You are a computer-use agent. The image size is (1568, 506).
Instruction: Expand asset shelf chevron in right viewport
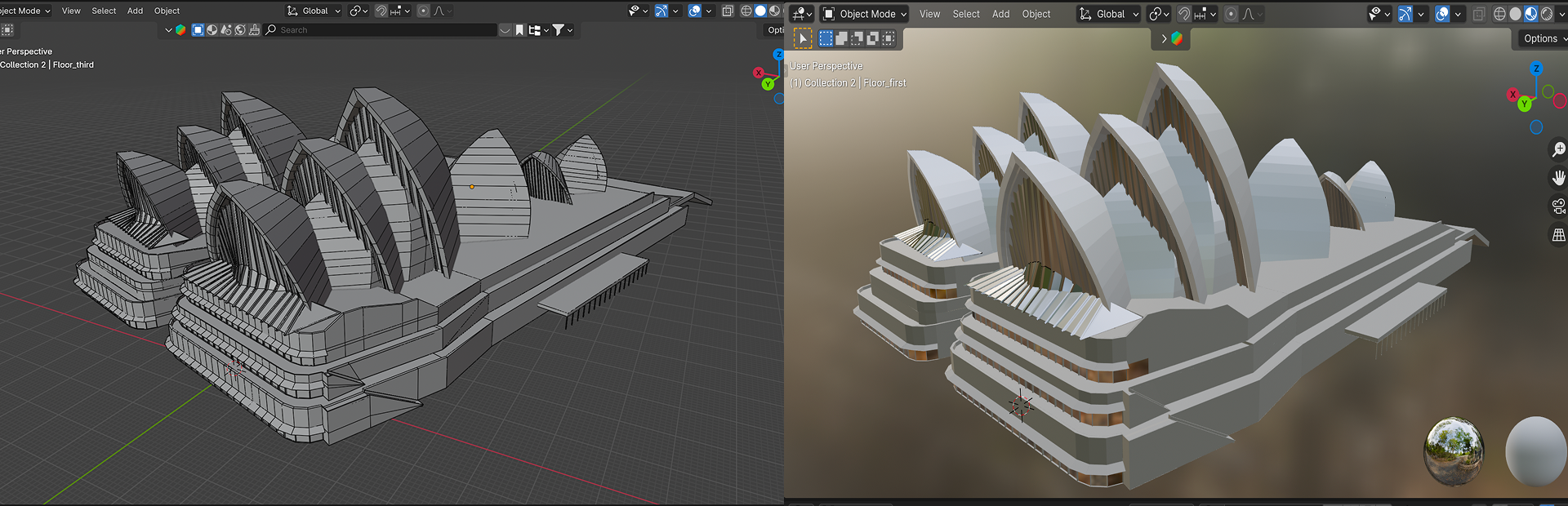tap(1164, 38)
